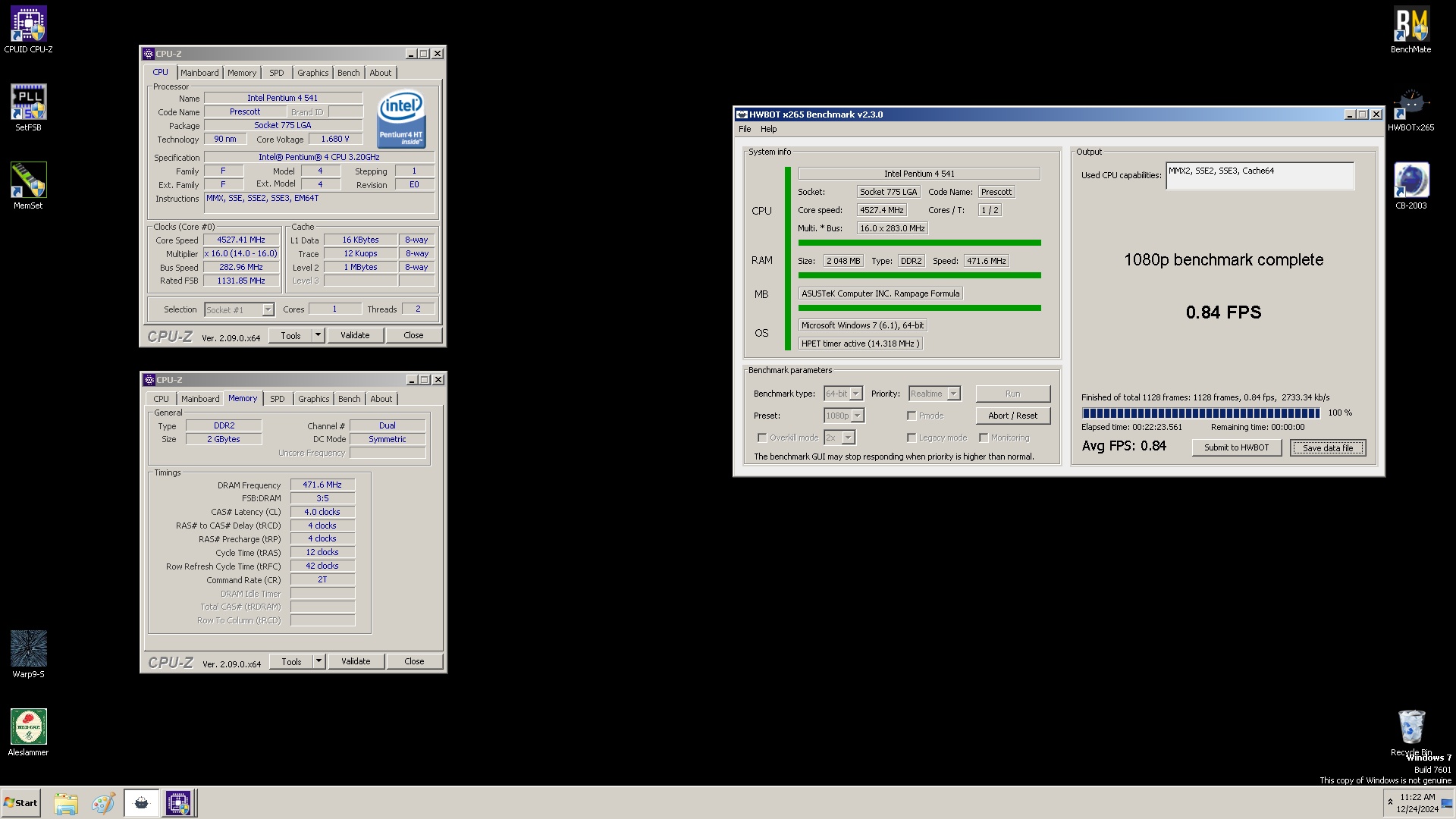This screenshot has height=819, width=1456.
Task: Open Graphics tab in upper CPU-Z
Action: point(313,73)
